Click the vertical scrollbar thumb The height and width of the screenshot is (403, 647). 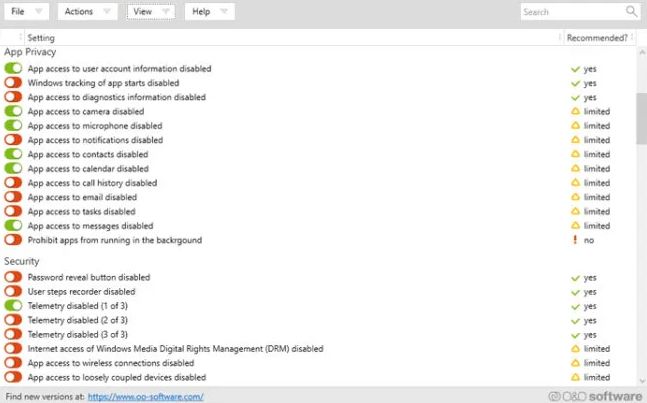click(642, 118)
